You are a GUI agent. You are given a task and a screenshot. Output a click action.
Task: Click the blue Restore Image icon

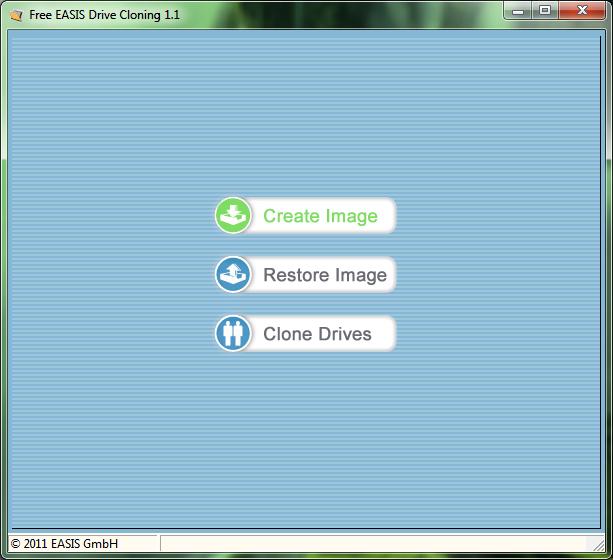[x=233, y=275]
